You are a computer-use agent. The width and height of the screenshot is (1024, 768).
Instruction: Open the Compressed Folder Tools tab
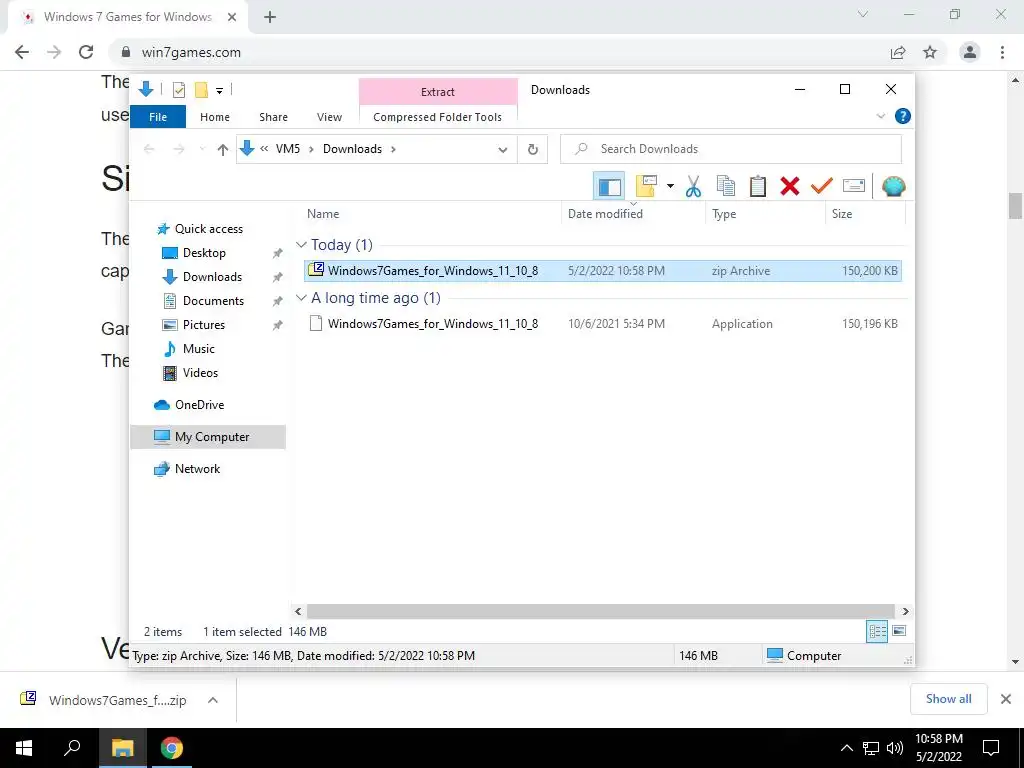[438, 117]
